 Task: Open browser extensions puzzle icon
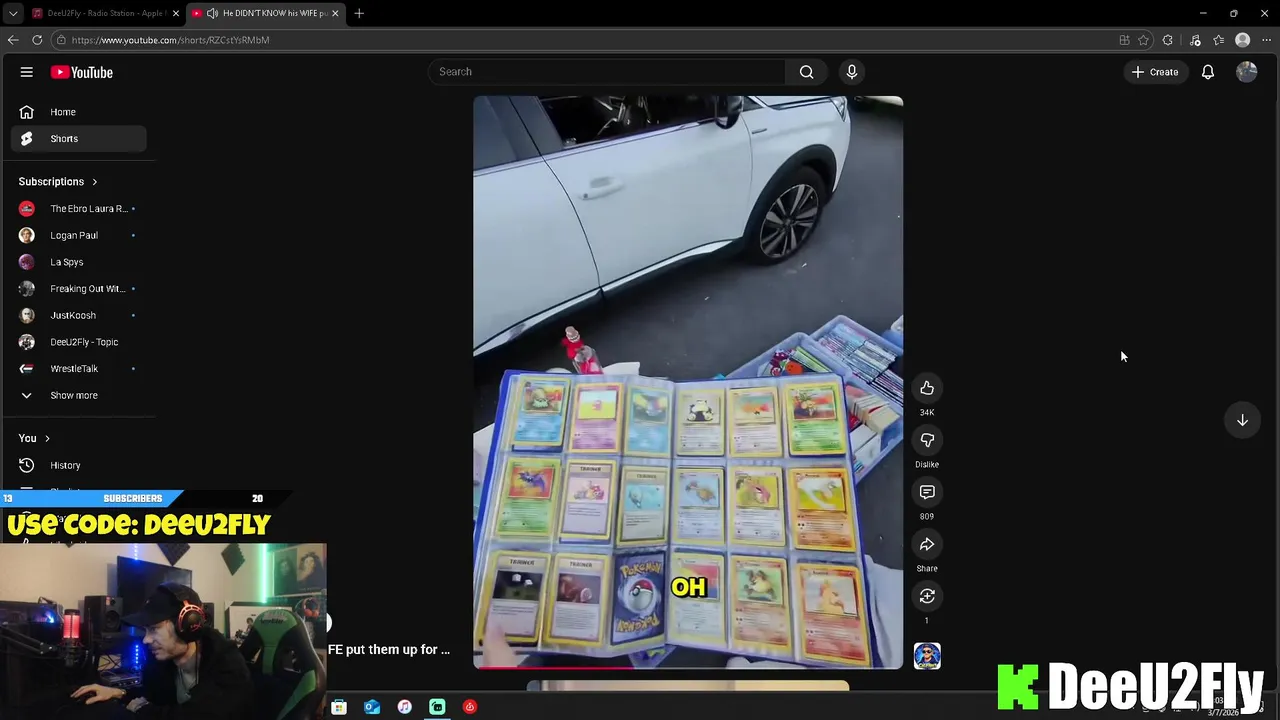tap(1168, 40)
